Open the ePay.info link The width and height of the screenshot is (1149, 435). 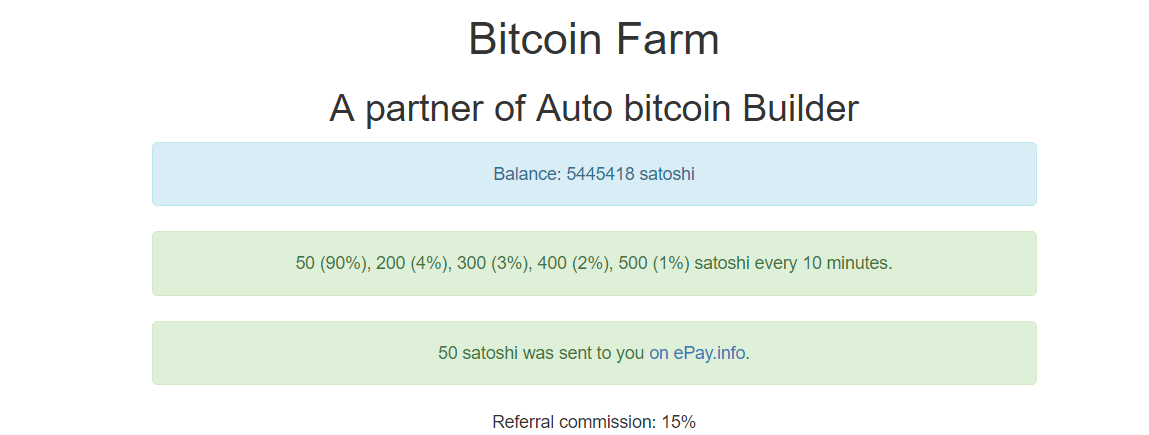point(698,353)
